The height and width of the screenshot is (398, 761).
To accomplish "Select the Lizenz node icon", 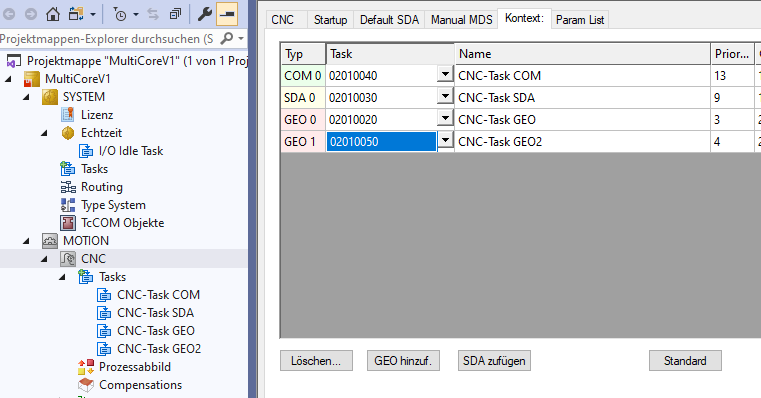I will coord(67,115).
